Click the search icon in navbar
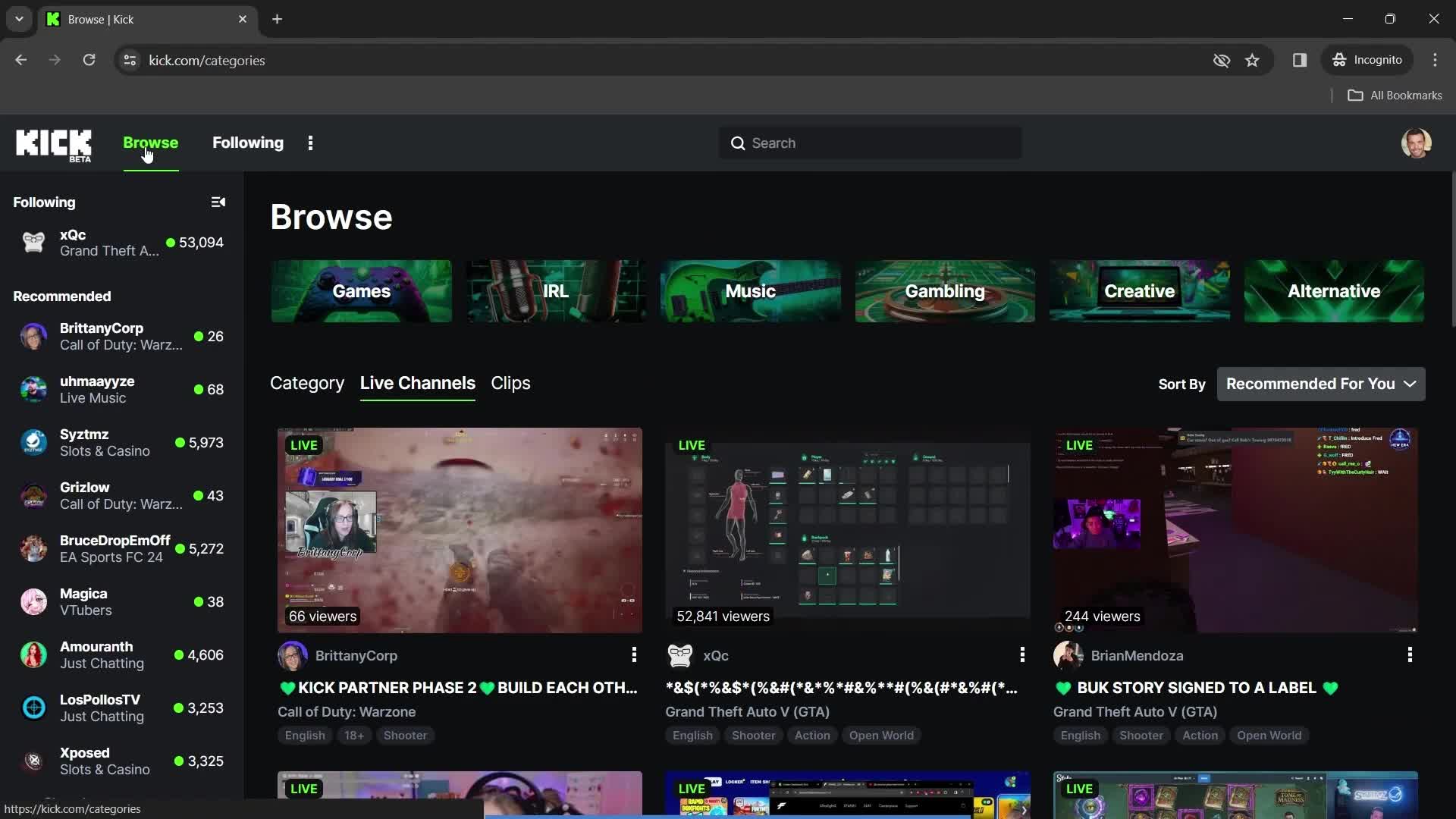 click(x=739, y=143)
